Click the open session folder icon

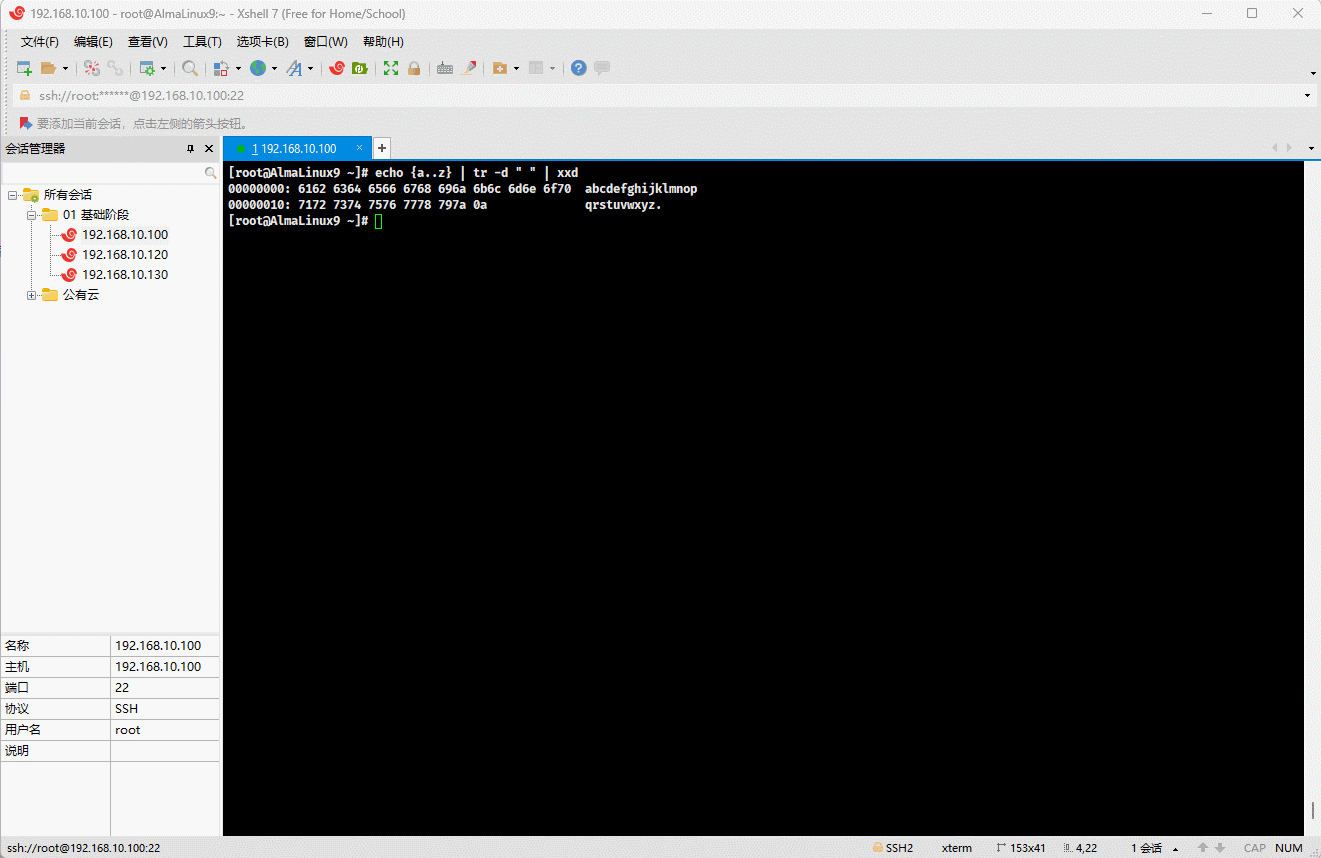point(48,68)
